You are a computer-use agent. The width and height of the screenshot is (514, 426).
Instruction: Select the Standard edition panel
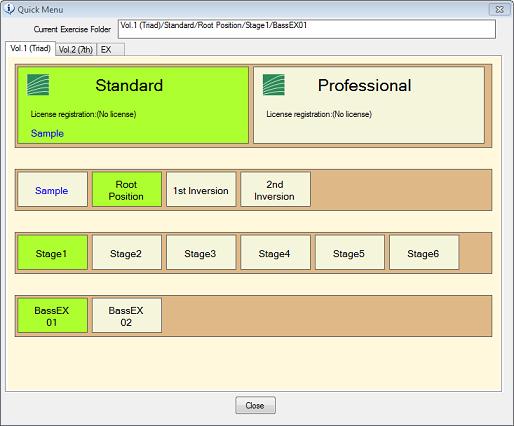pos(133,105)
